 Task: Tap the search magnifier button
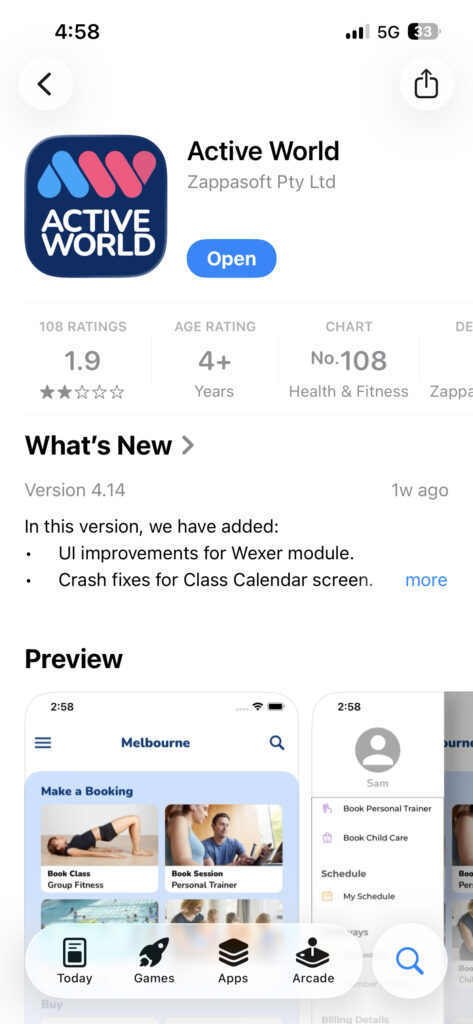410,961
